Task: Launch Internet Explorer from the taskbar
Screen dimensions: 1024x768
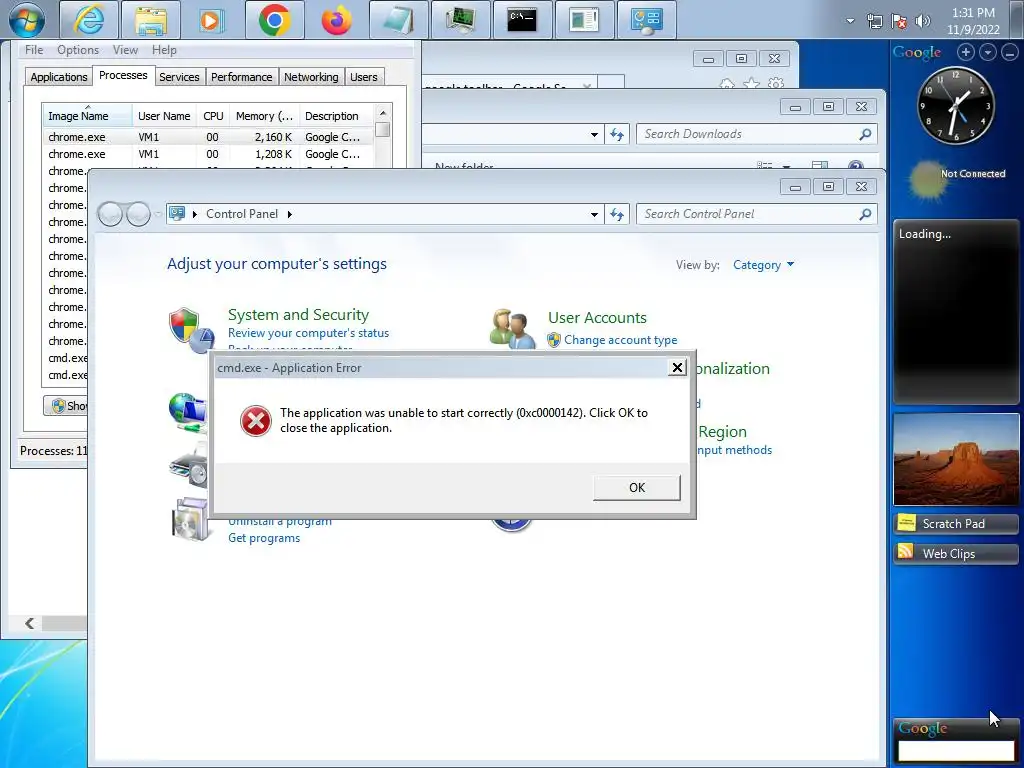Action: [x=89, y=20]
